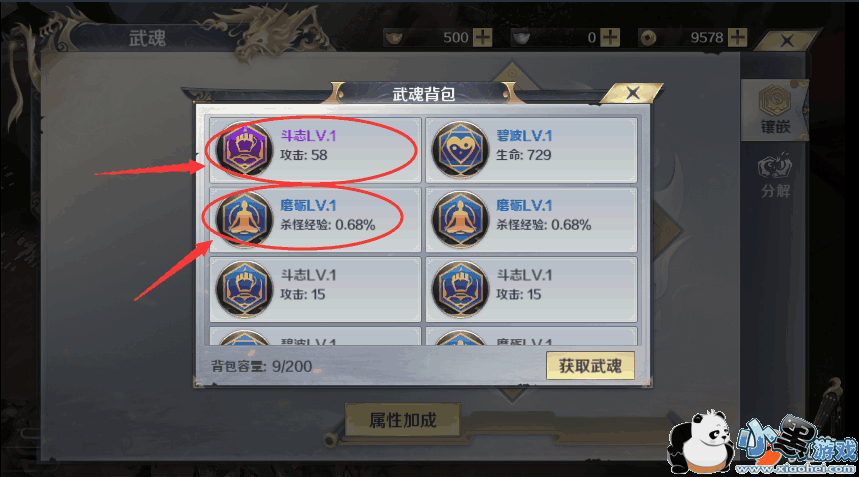
Task: Open the 属性加成 attribute bonus button
Action: [x=403, y=420]
